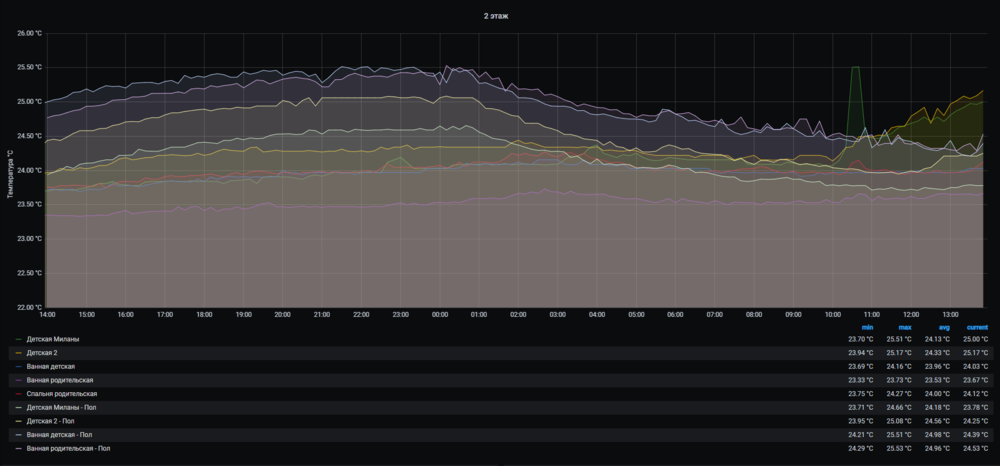Sort legend by current column header
The height and width of the screenshot is (466, 1000).
(977, 327)
